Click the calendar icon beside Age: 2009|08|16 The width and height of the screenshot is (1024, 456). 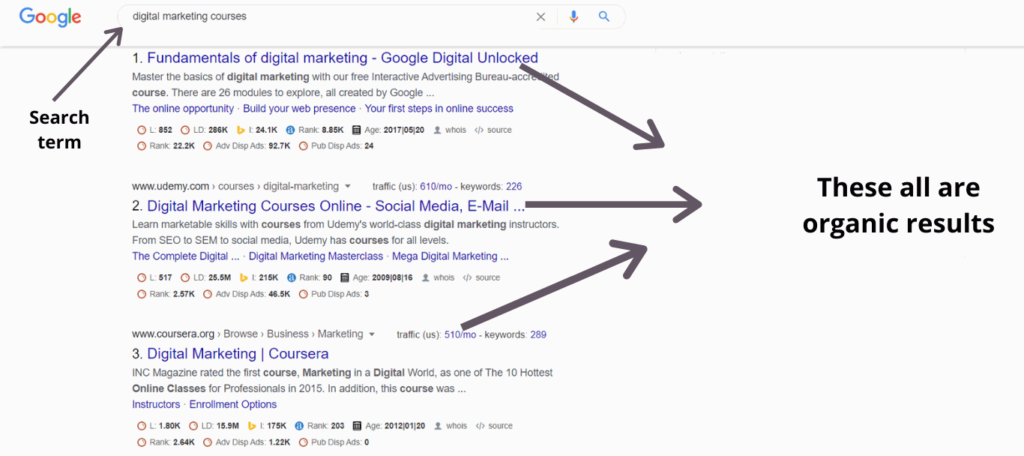point(346,278)
